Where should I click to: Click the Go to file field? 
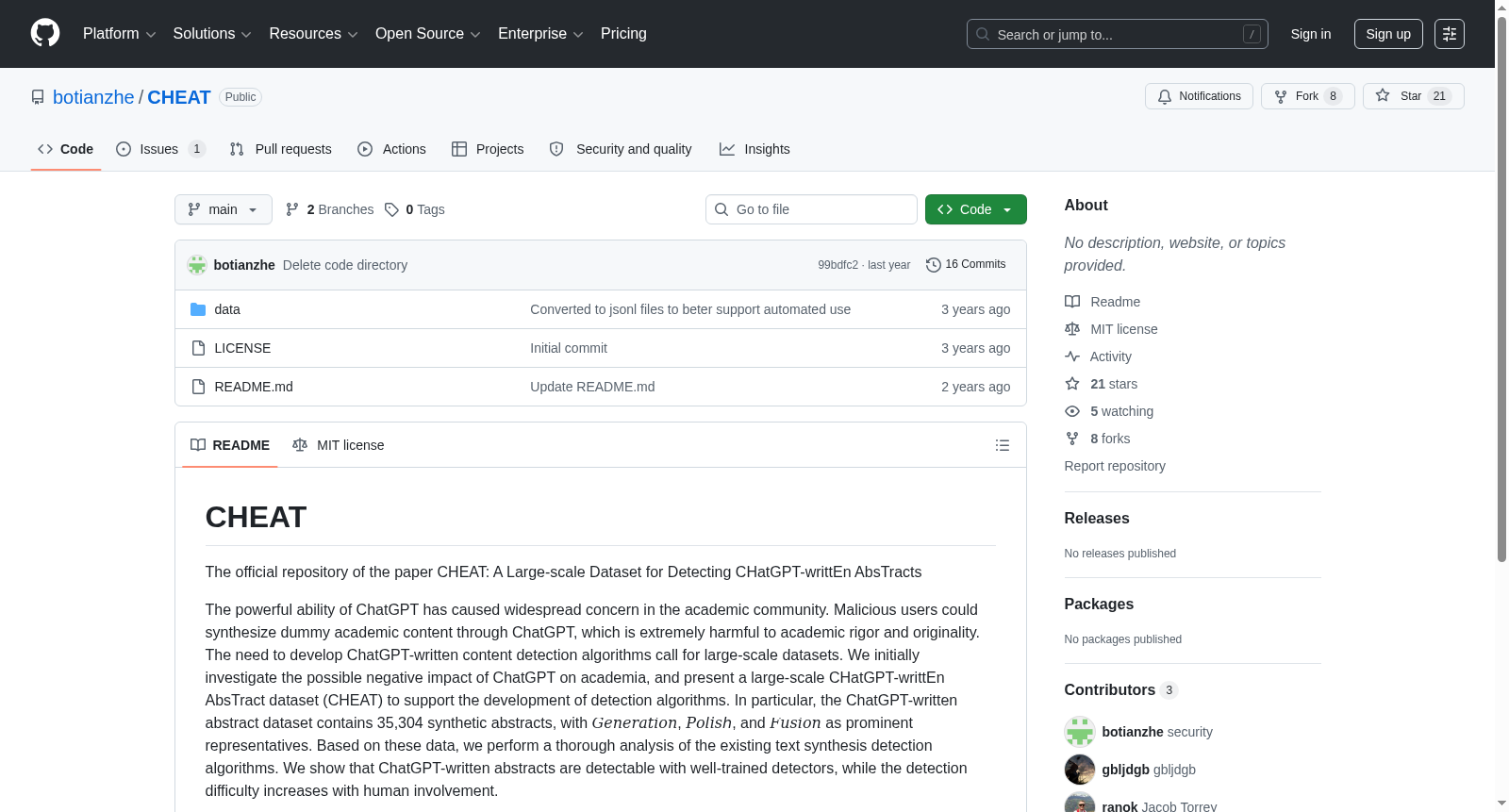[811, 209]
